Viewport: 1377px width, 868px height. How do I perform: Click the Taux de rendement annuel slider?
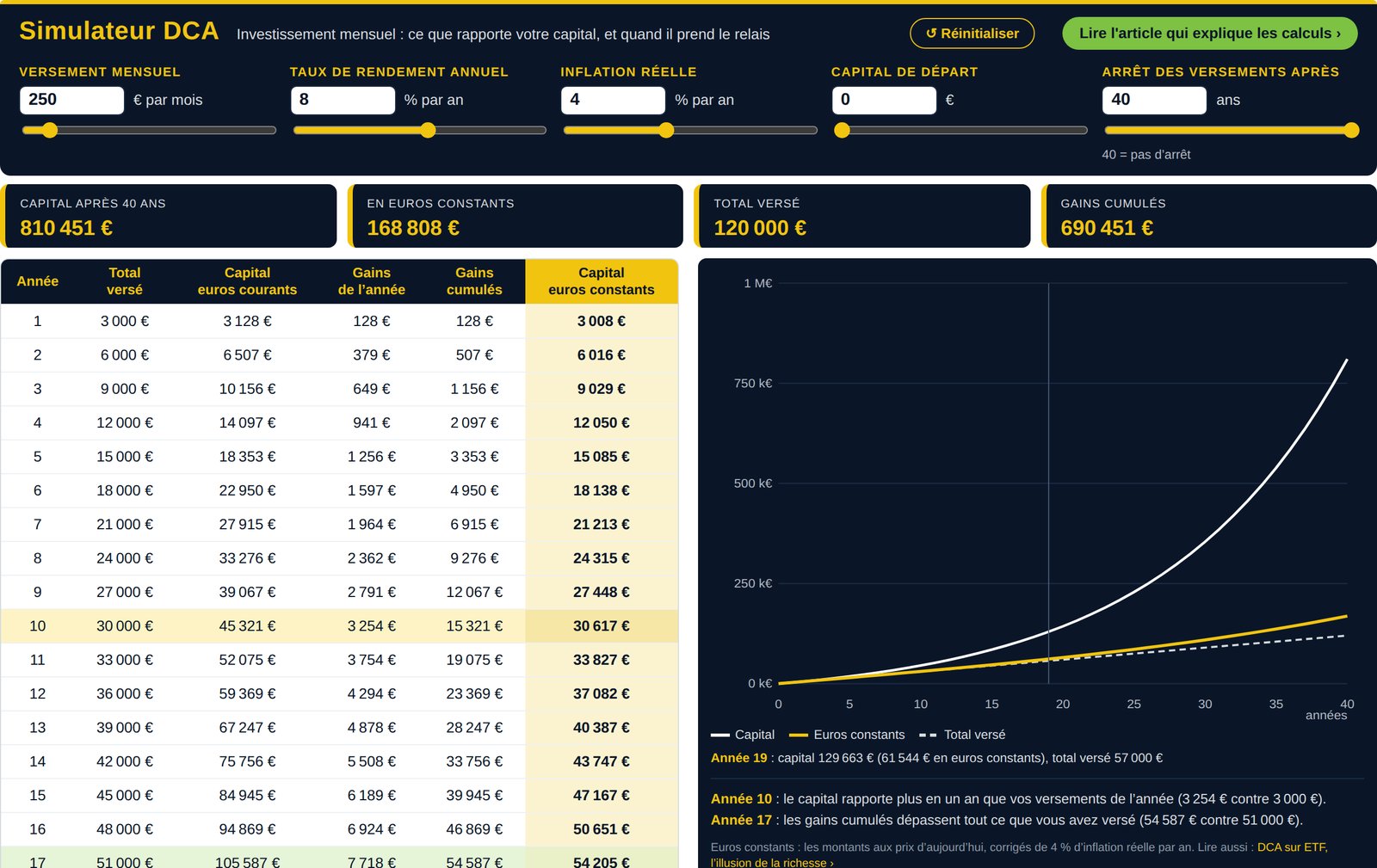(419, 131)
